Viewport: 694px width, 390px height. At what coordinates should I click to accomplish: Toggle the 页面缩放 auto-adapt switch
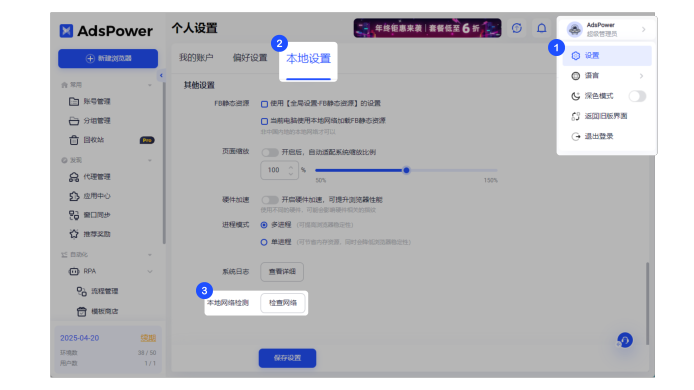point(270,152)
